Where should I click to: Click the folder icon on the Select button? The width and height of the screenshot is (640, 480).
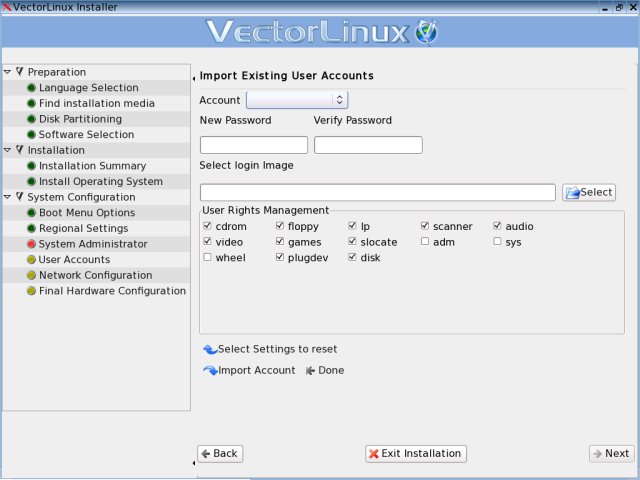coord(573,192)
